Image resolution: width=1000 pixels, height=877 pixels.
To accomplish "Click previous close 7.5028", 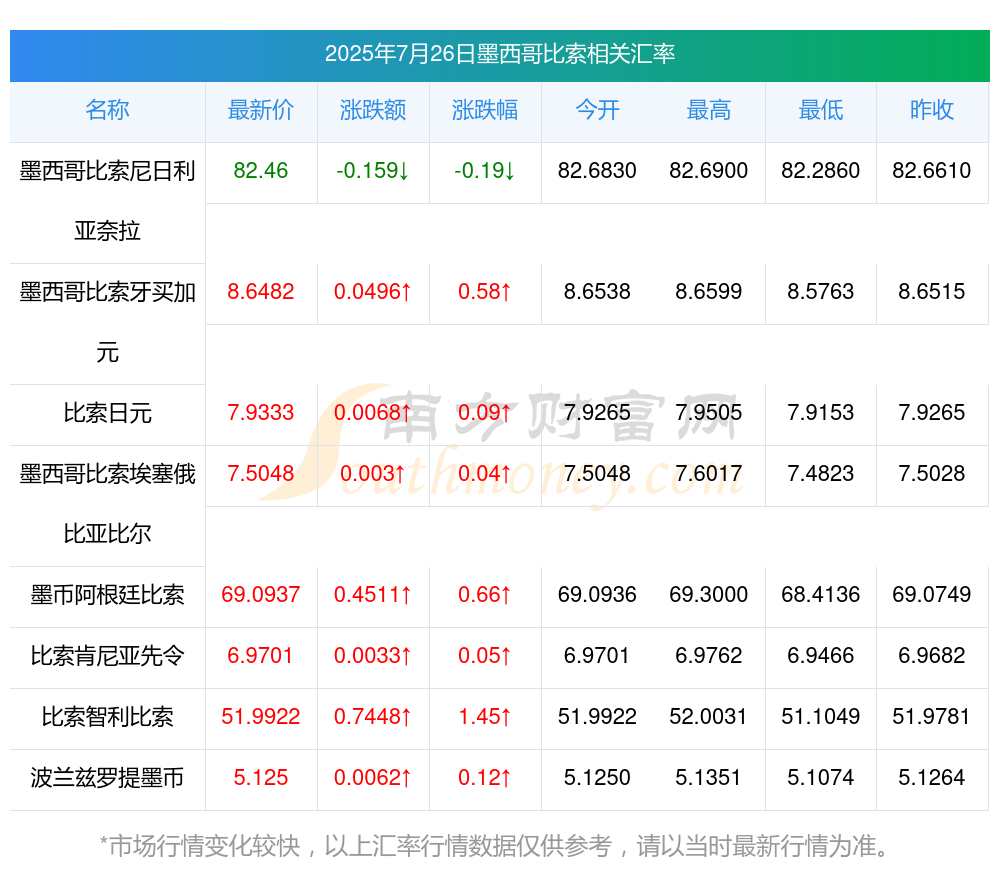I will pyautogui.click(x=932, y=474).
